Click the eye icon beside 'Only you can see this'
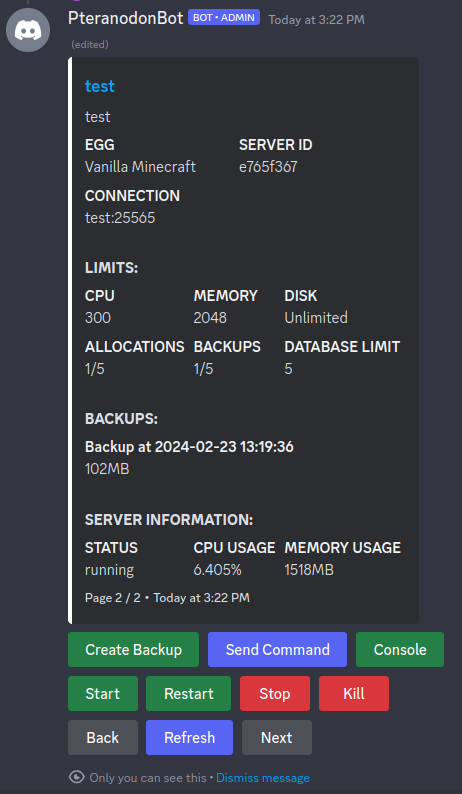This screenshot has width=462, height=794. [76, 777]
